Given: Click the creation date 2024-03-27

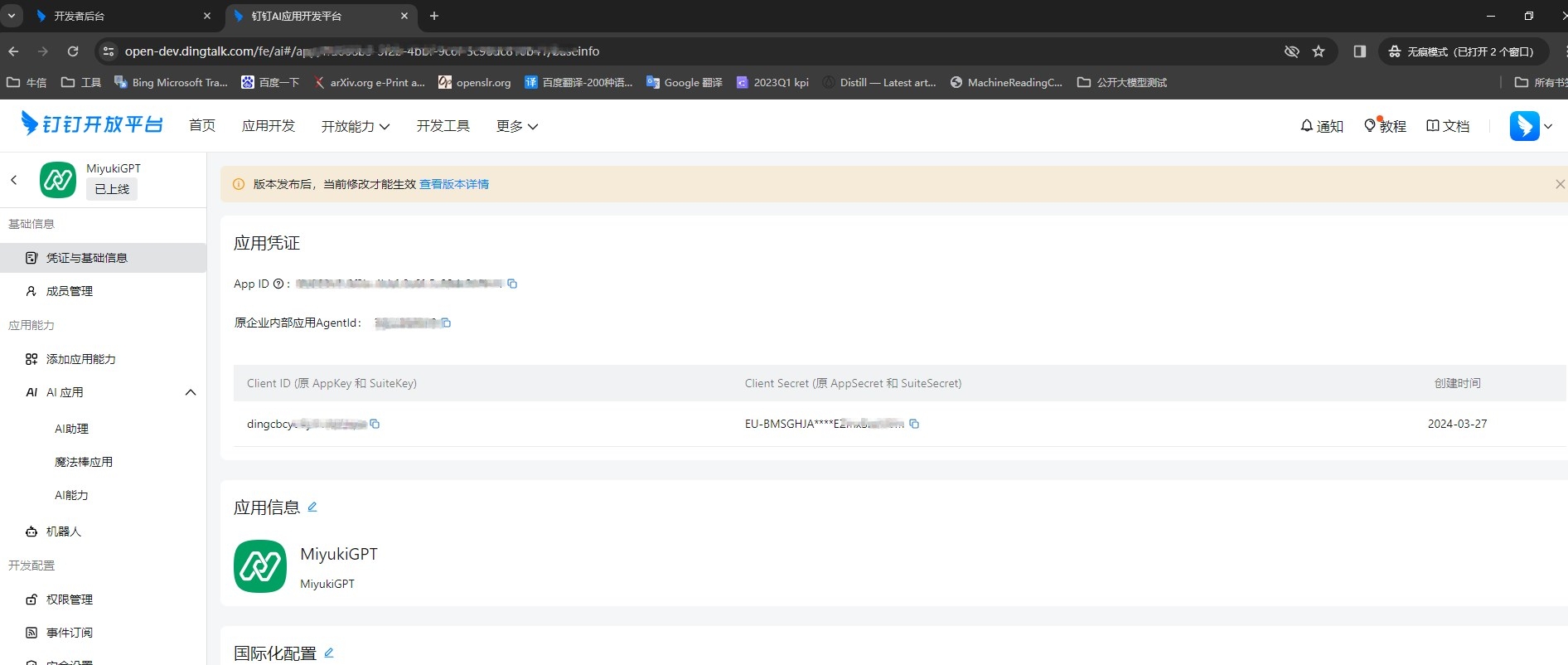Looking at the screenshot, I should coord(1457,424).
